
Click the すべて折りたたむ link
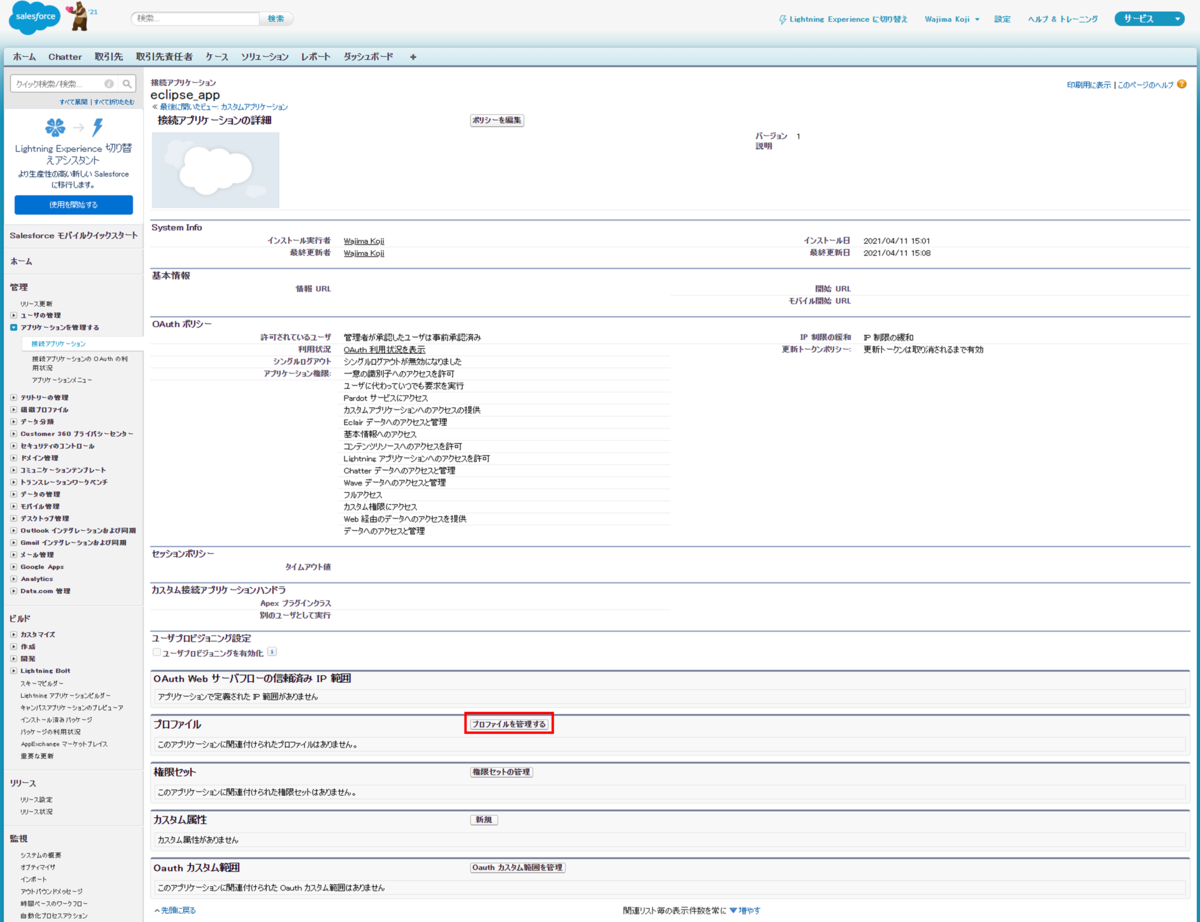coord(114,102)
